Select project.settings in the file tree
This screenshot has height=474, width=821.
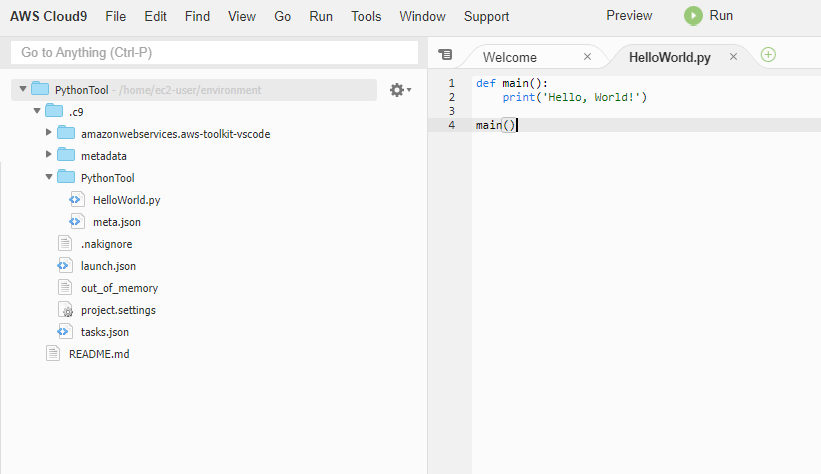click(118, 310)
